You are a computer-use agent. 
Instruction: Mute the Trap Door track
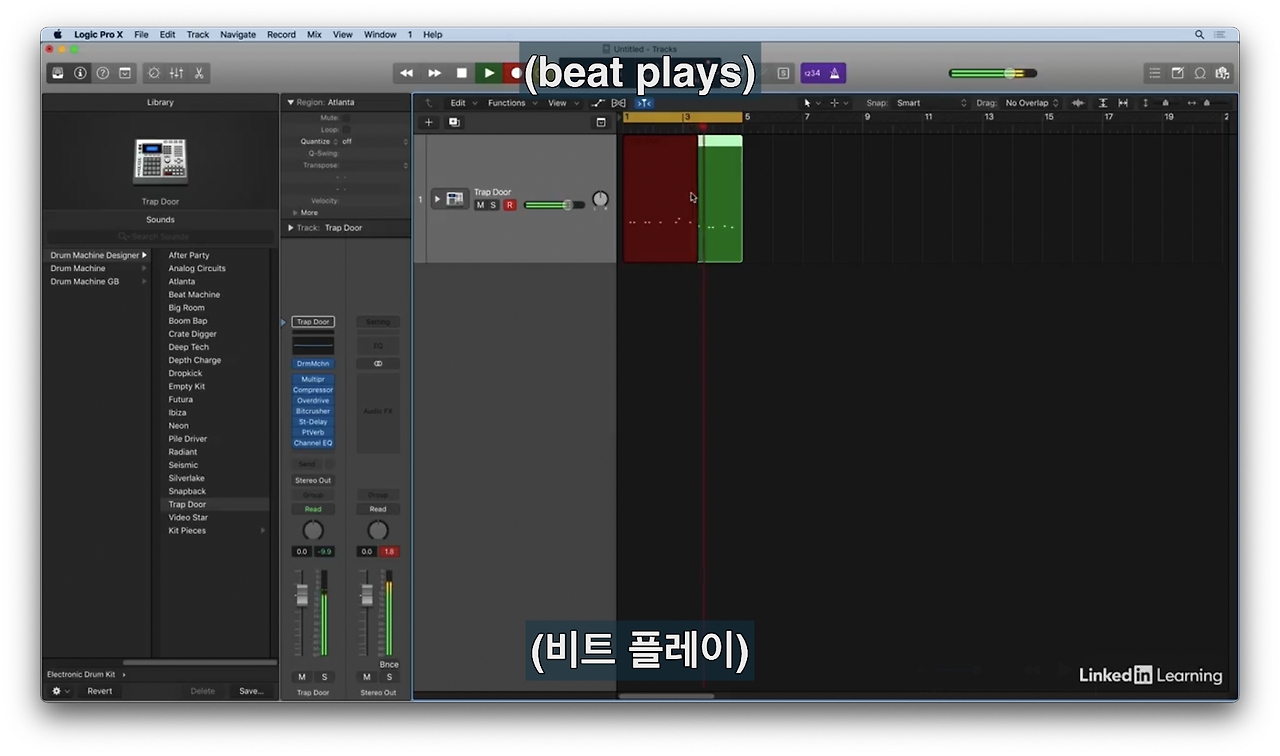pos(480,205)
